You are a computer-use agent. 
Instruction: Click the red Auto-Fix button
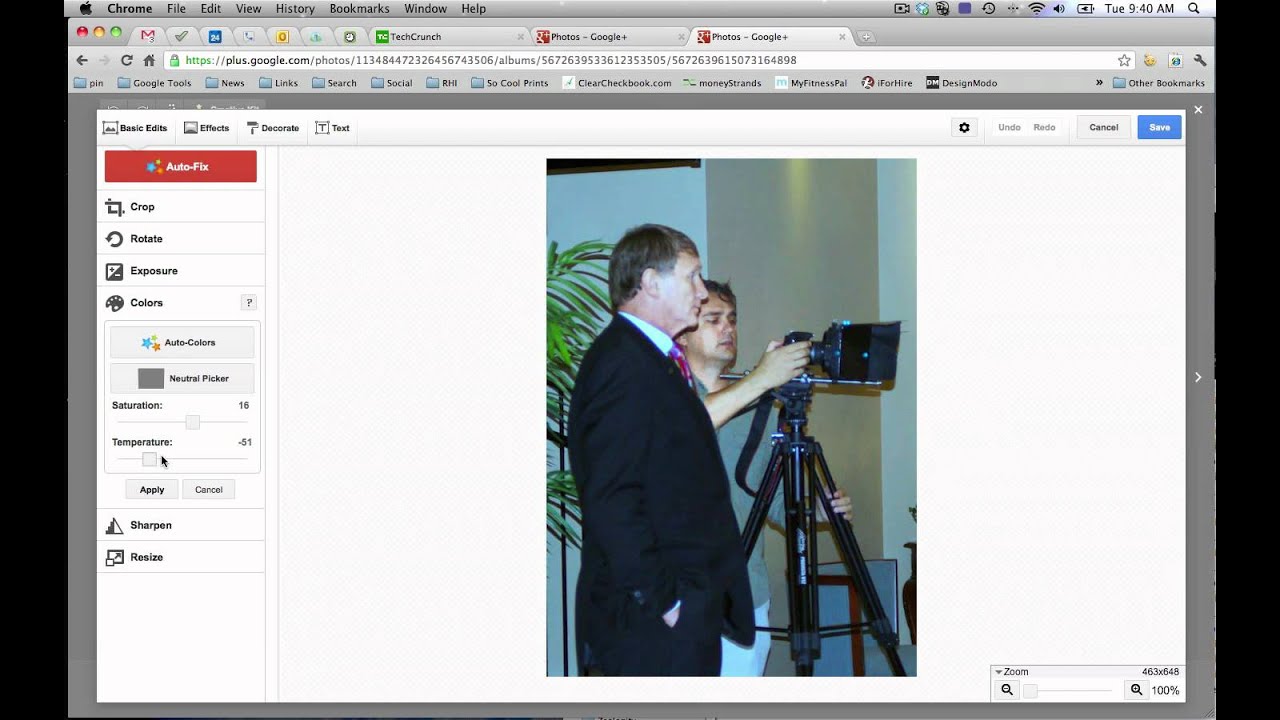181,166
